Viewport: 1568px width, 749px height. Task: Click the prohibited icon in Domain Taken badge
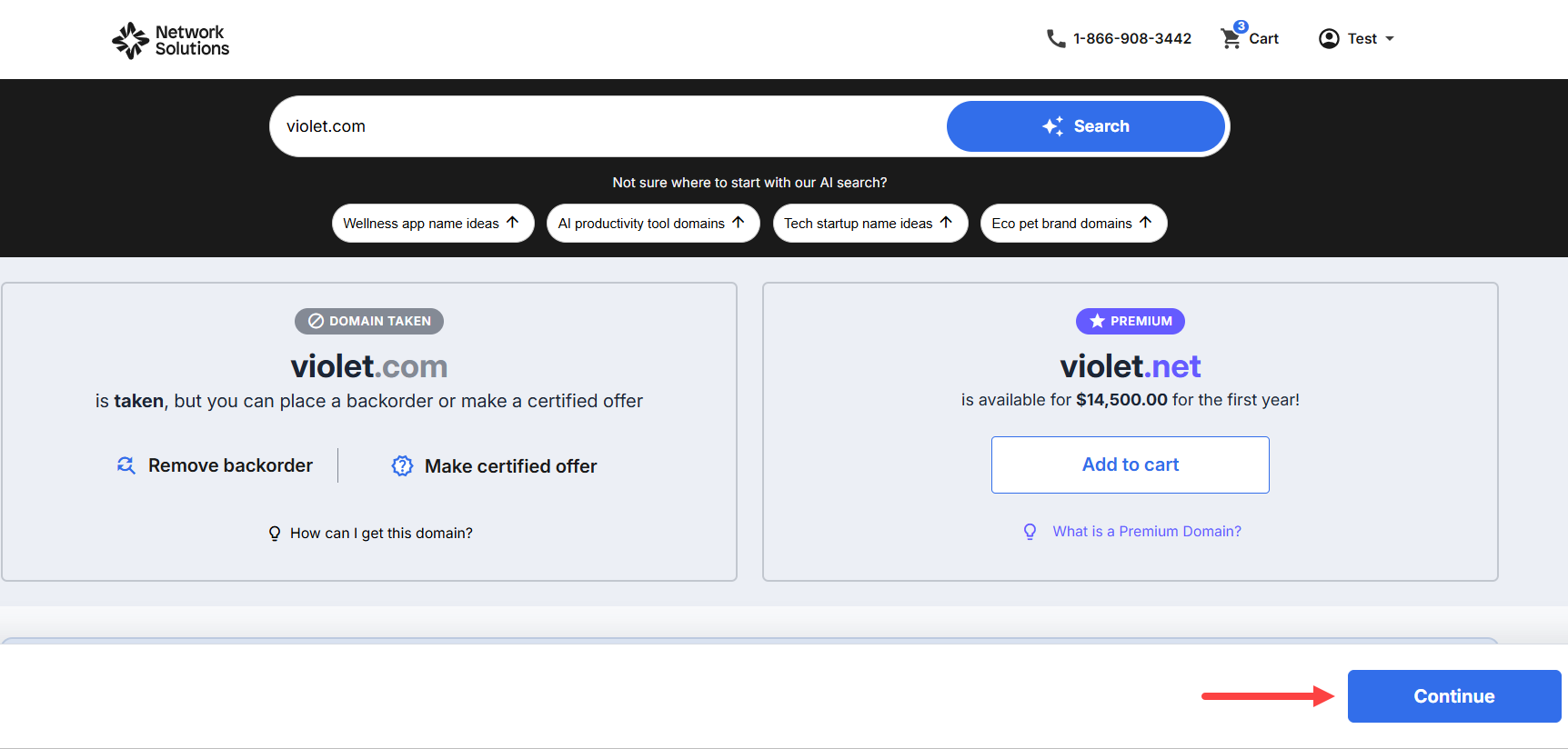click(x=316, y=321)
